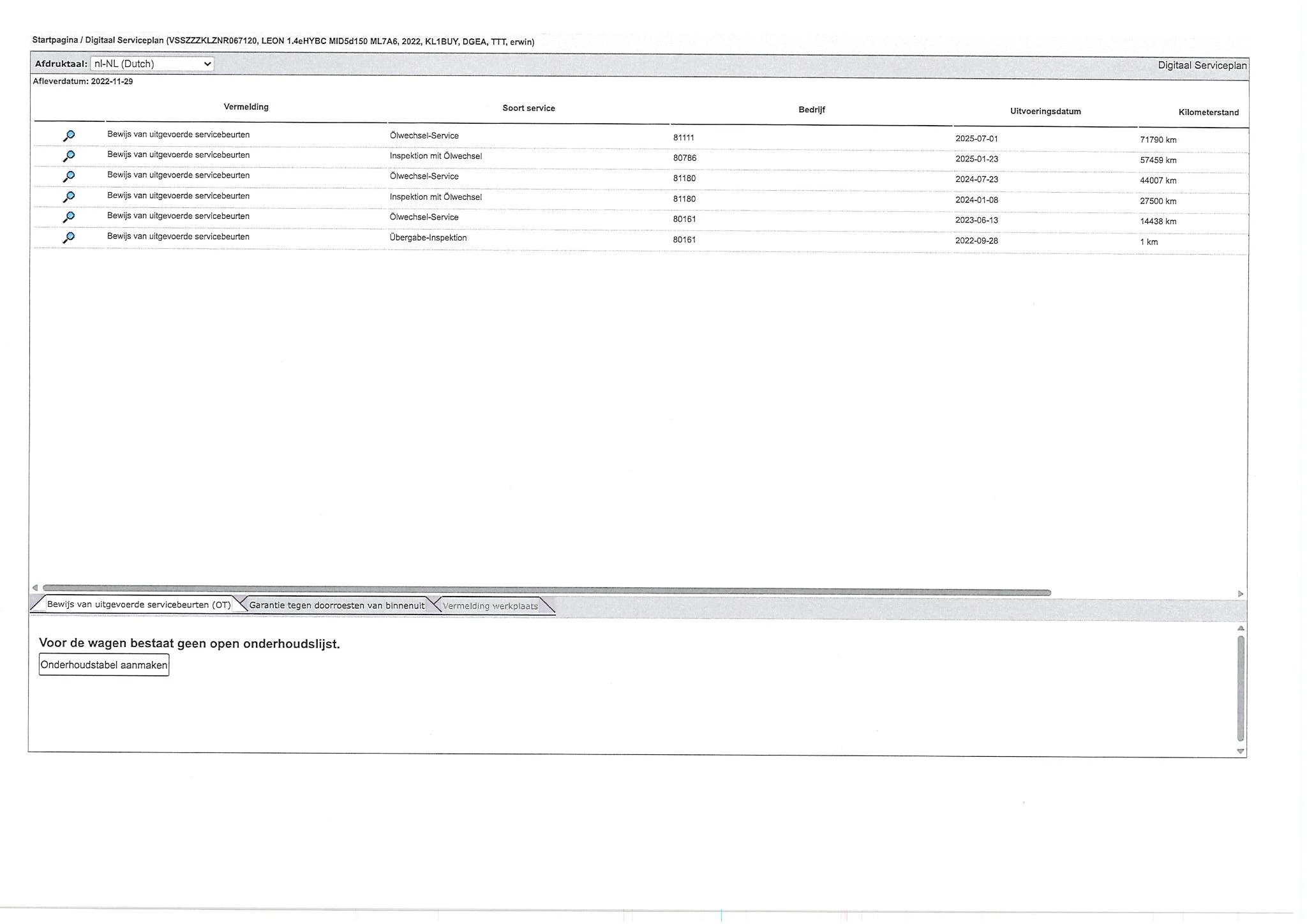Screen dimensions: 1307x924
Task: Switch to Garantie tegen doorroesten tab
Action: [336, 605]
